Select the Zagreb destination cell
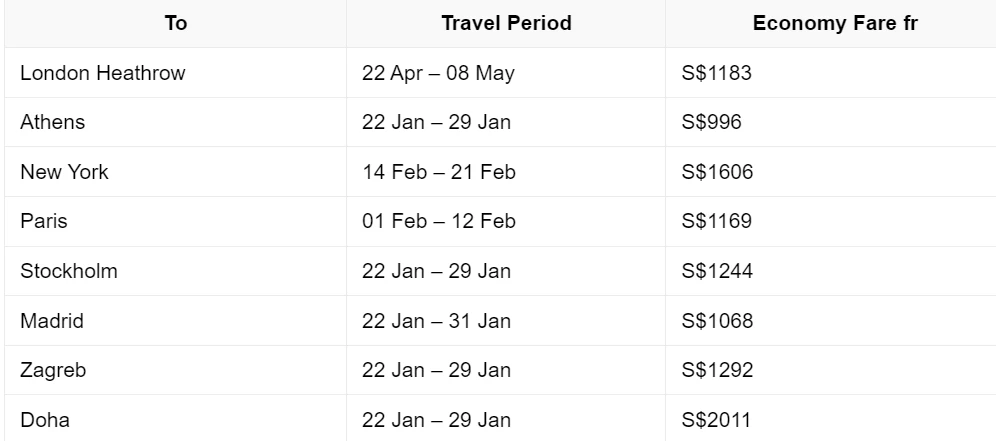996x441 pixels. pyautogui.click(x=175, y=370)
